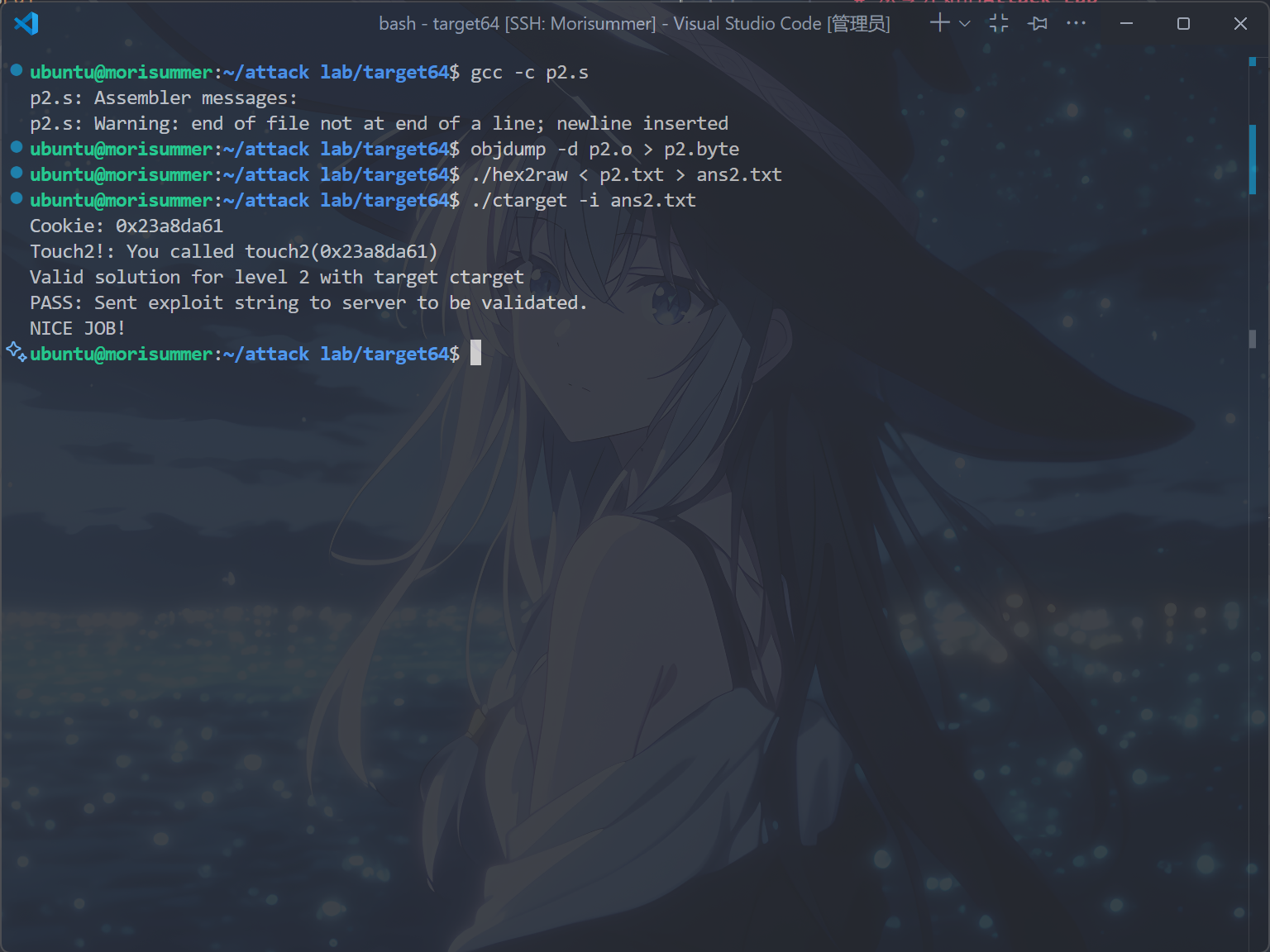Screen dimensions: 1270x952
Task: Close the VS Code terminal window
Action: tap(1240, 23)
